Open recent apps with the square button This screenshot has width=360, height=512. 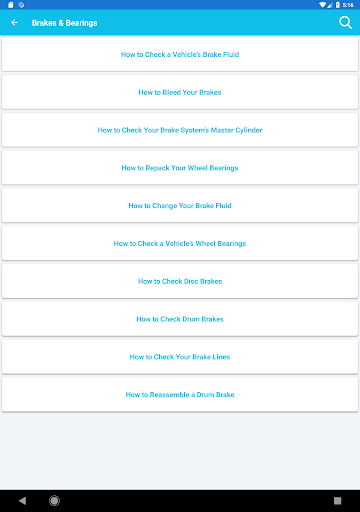tap(337, 501)
